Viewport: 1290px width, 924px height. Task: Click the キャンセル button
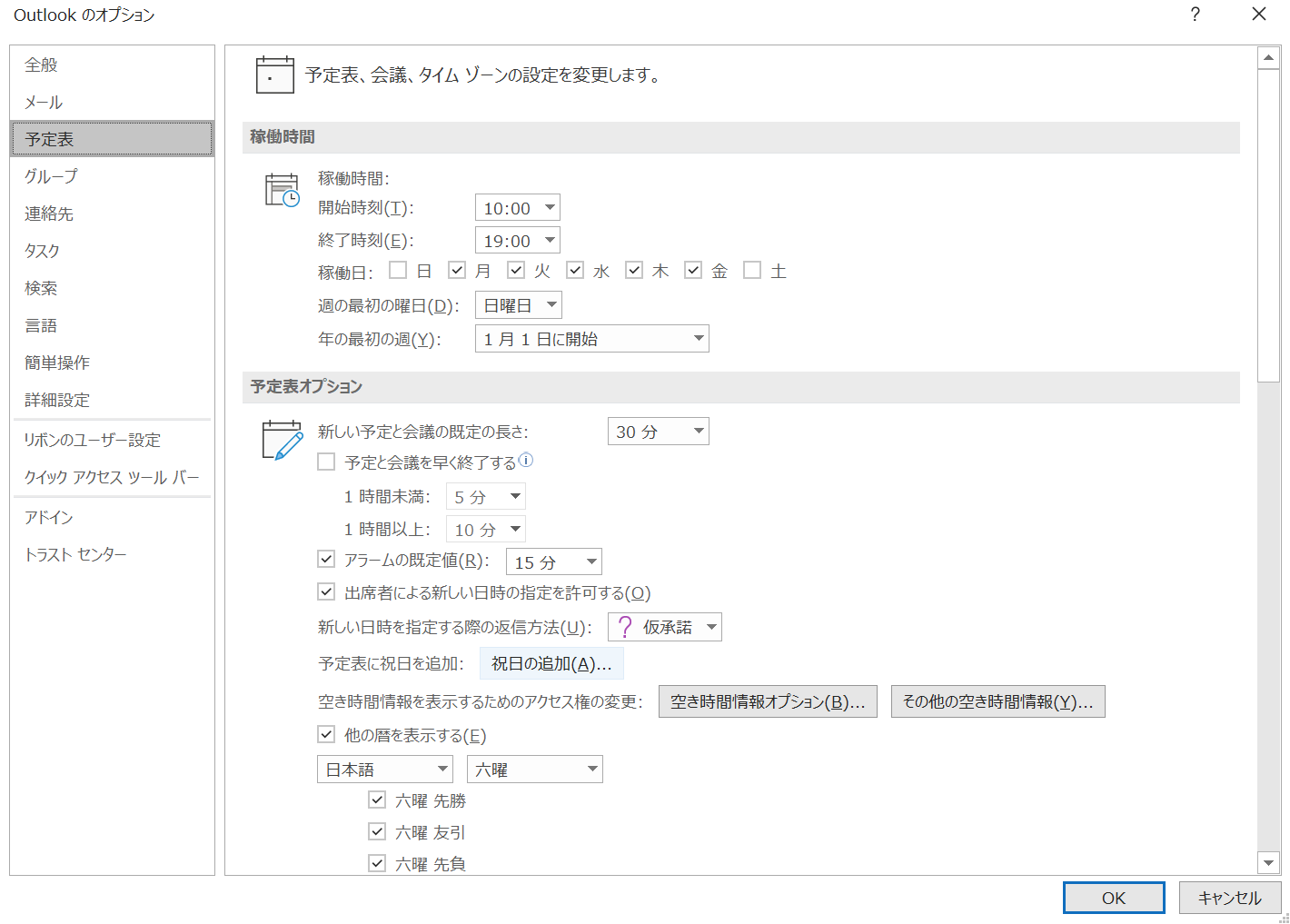(x=1230, y=898)
